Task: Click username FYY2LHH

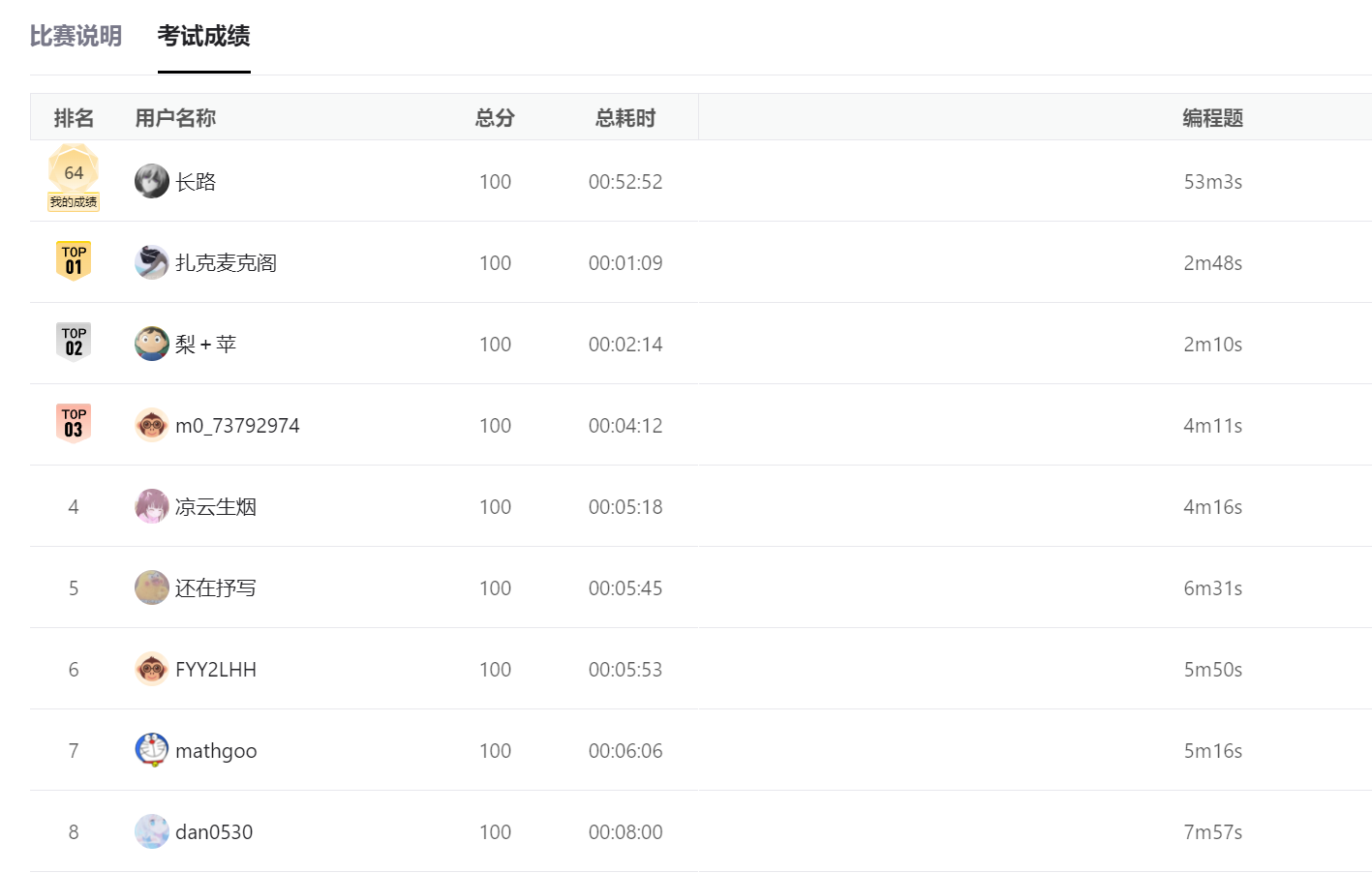Action: tap(216, 670)
